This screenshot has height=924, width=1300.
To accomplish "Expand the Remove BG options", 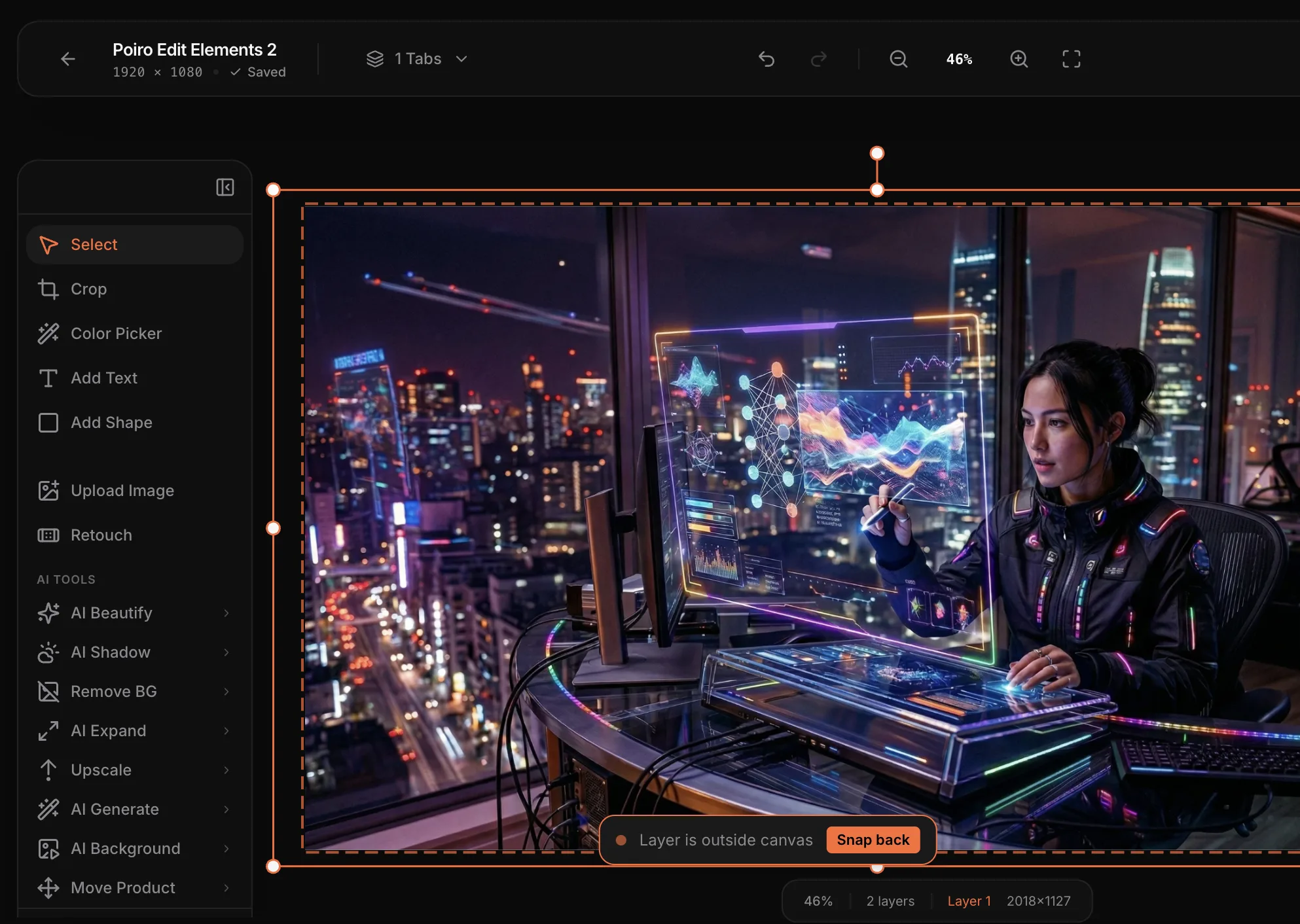I will [134, 691].
